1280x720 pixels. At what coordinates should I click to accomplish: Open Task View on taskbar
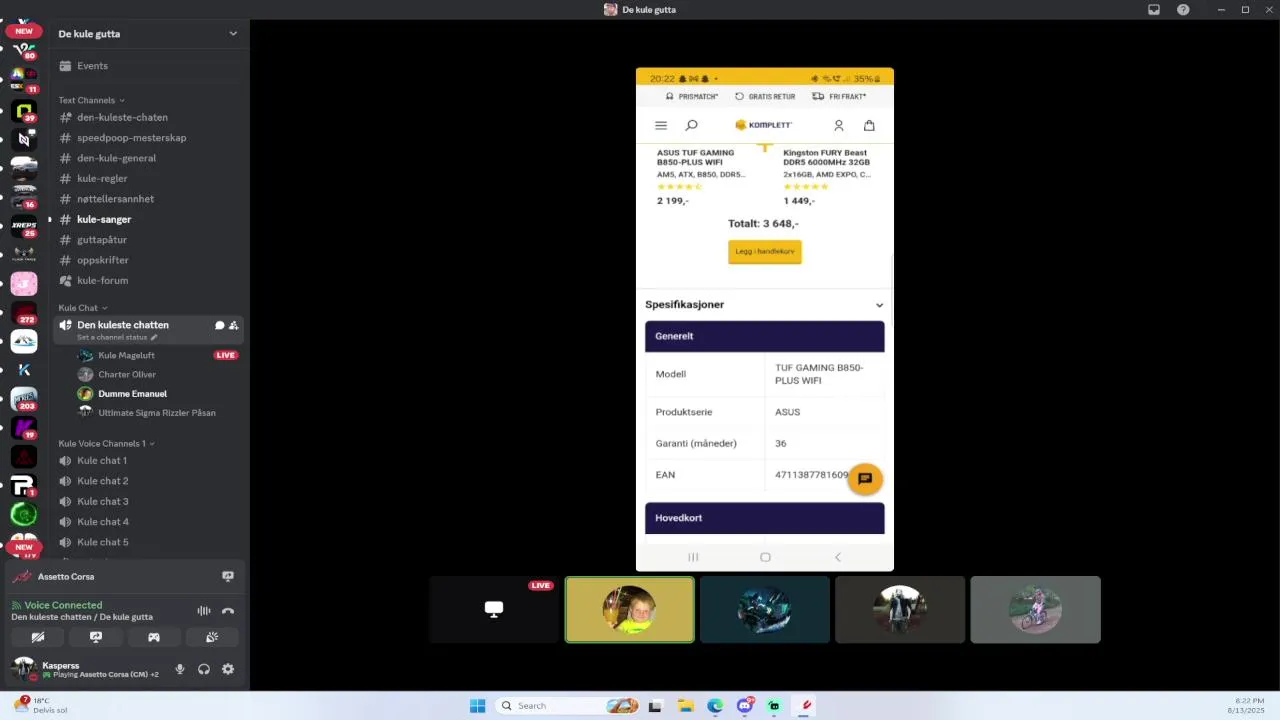tap(655, 706)
